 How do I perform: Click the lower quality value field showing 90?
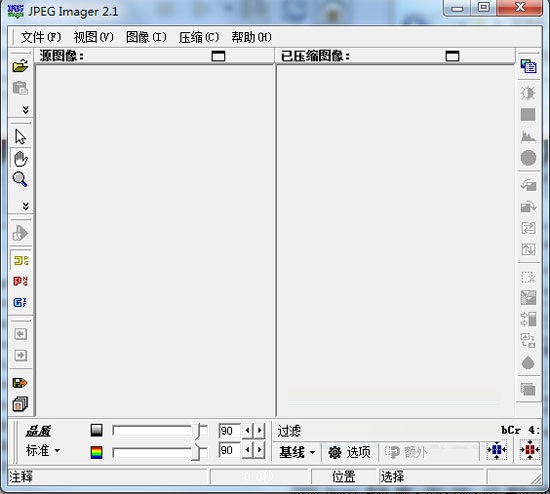click(229, 450)
